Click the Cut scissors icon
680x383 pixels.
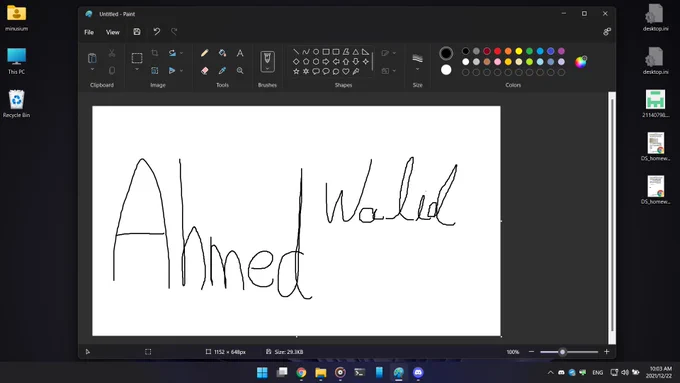[111, 53]
